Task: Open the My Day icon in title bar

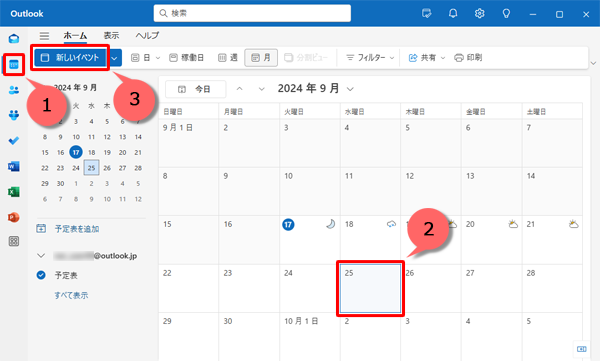Action: (426, 14)
